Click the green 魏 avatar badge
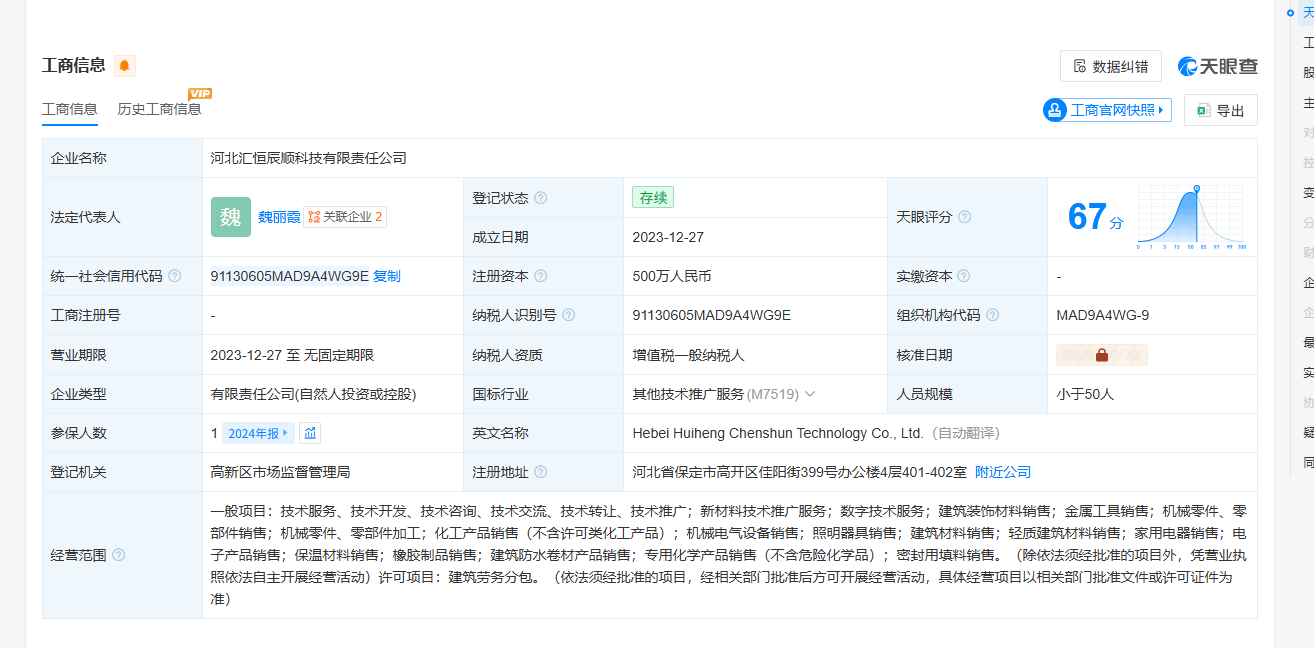This screenshot has width=1314, height=648. click(x=230, y=217)
